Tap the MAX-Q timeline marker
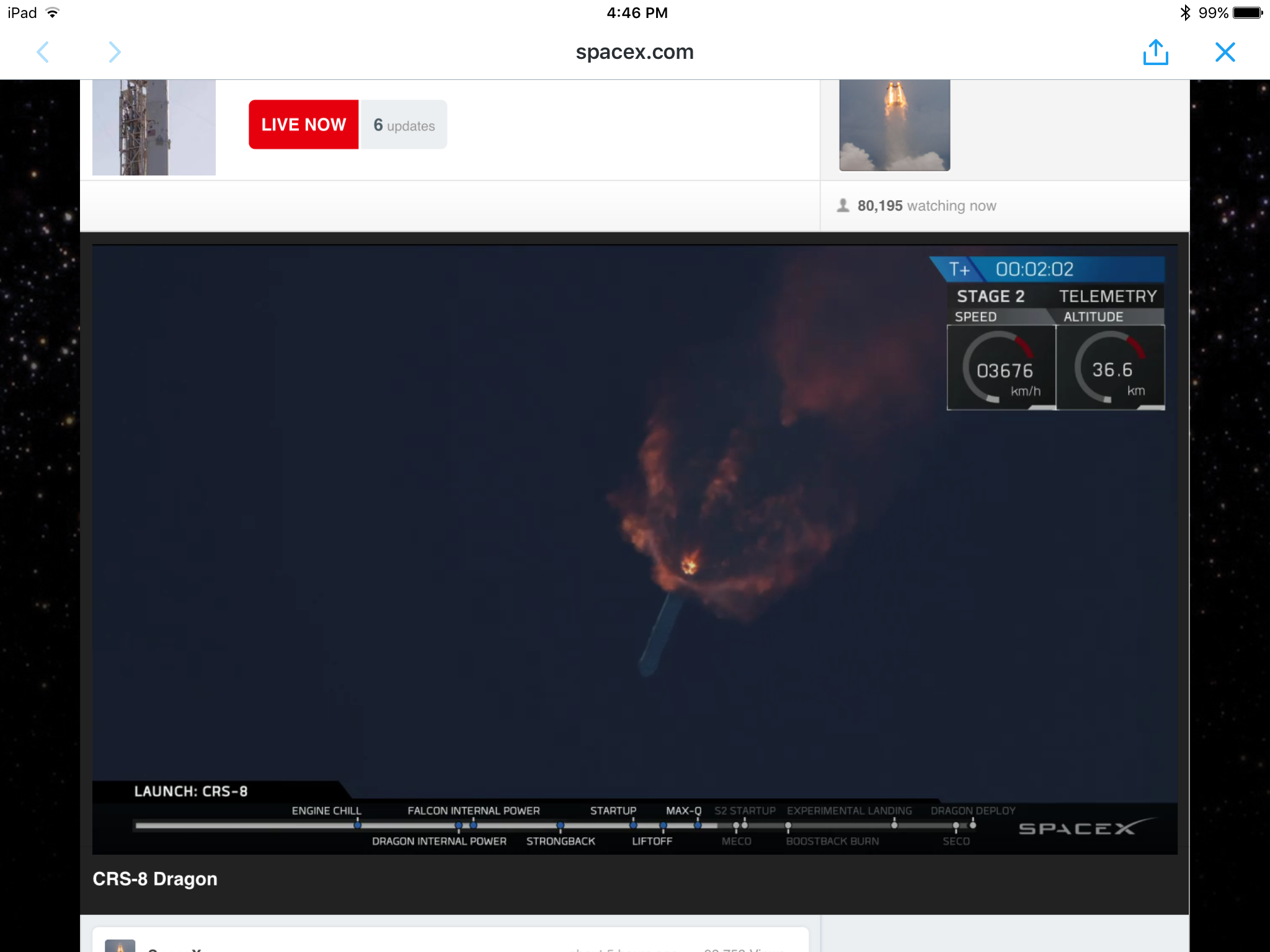 click(698, 825)
